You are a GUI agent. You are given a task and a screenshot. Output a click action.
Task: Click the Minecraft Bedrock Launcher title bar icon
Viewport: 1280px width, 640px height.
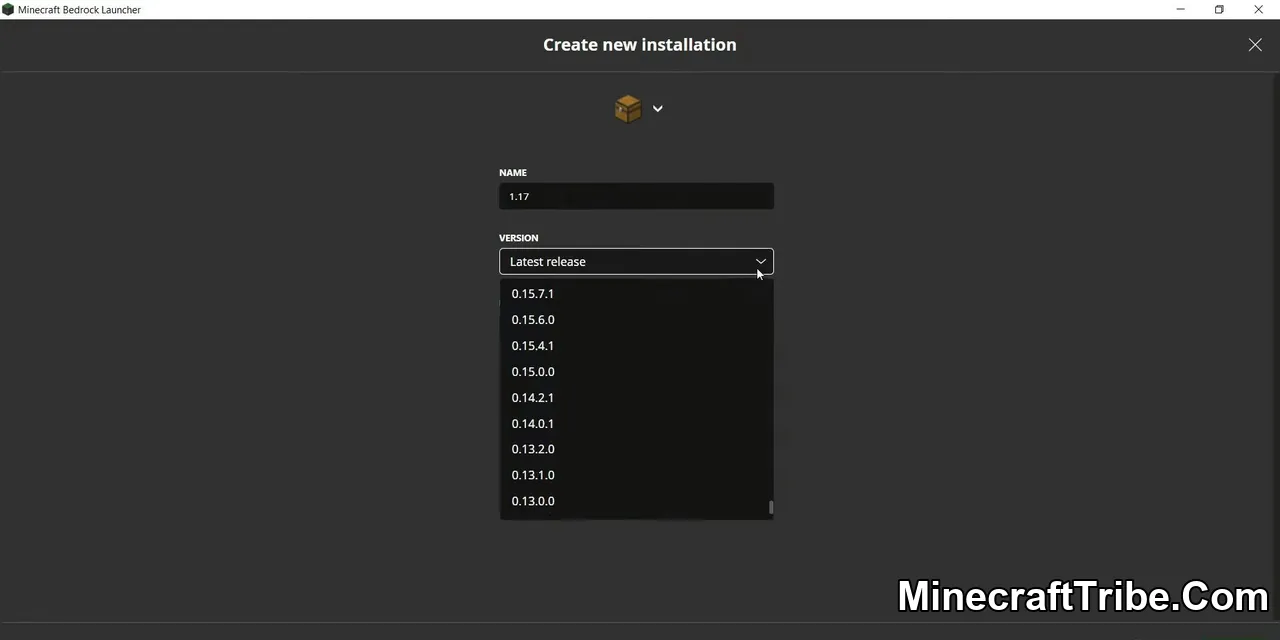click(8, 9)
